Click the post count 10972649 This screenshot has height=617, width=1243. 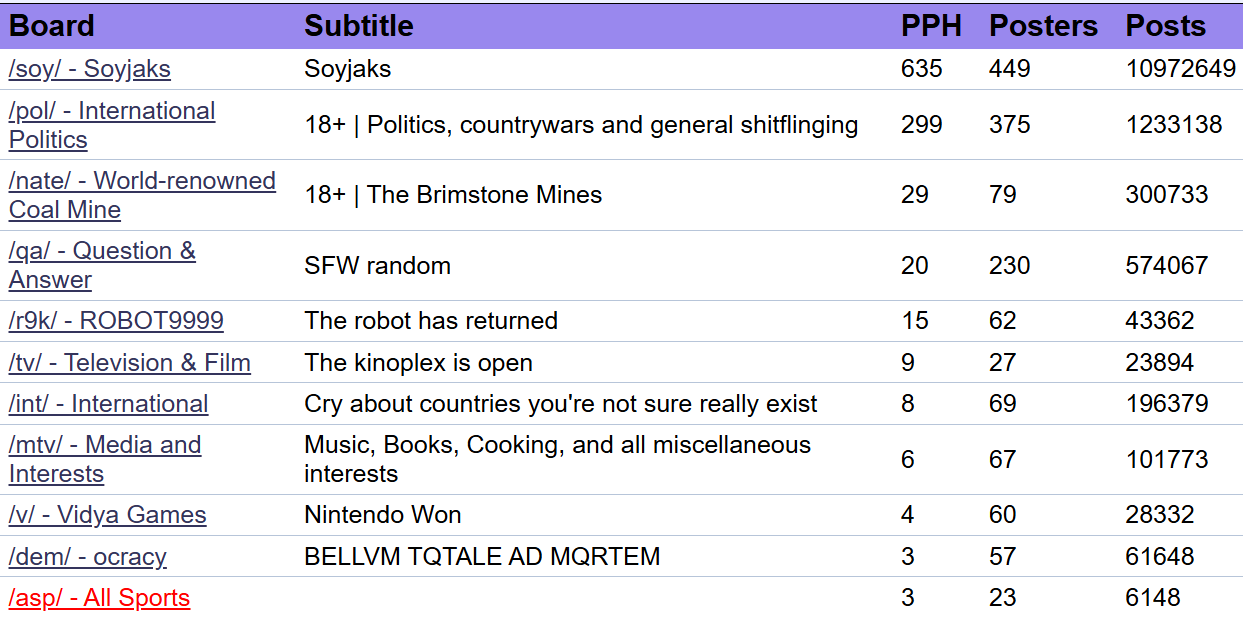click(1181, 69)
